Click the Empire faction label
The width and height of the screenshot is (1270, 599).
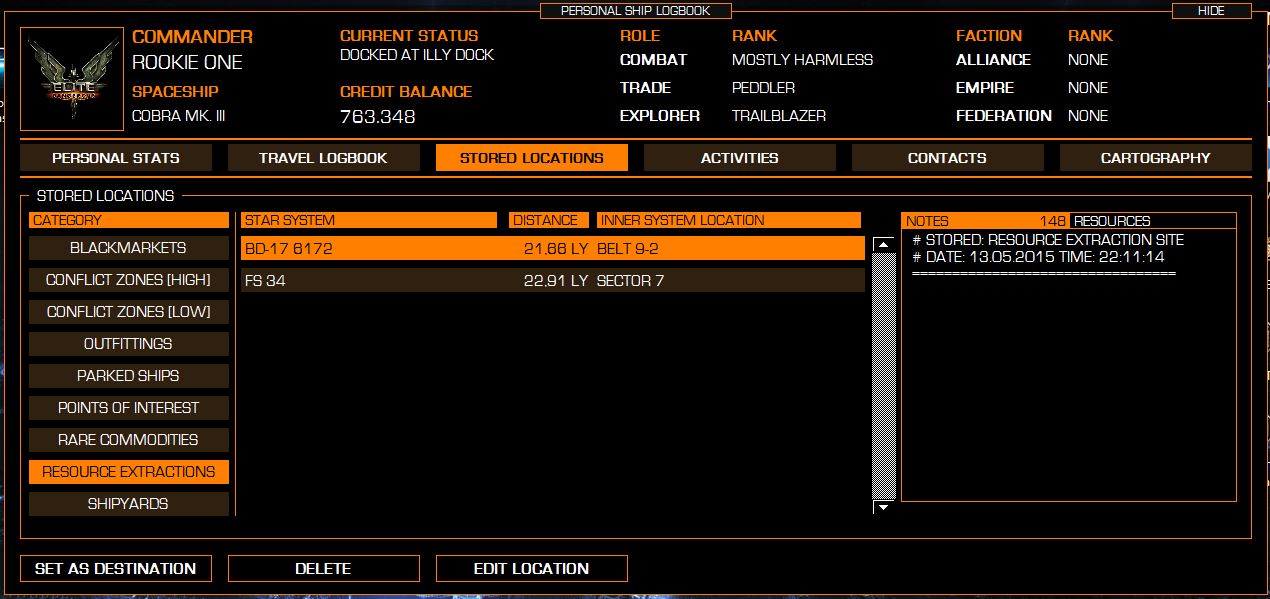[985, 88]
